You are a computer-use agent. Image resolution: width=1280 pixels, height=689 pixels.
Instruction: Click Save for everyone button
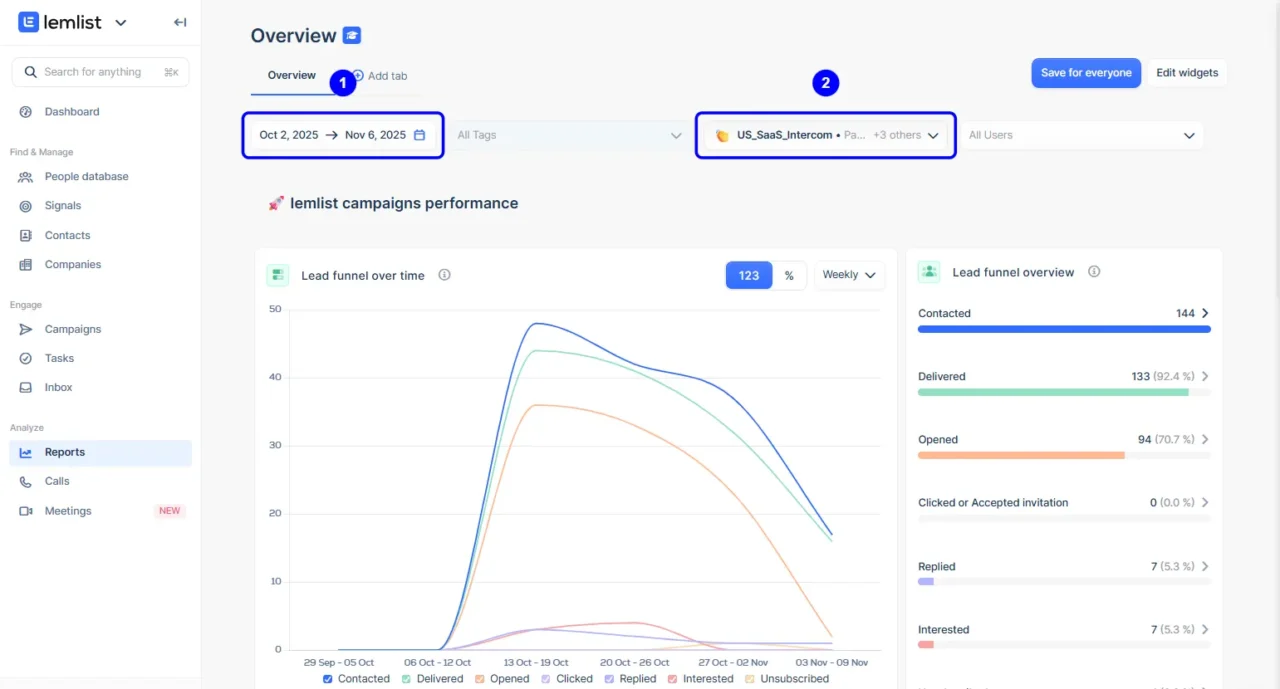pos(1086,73)
